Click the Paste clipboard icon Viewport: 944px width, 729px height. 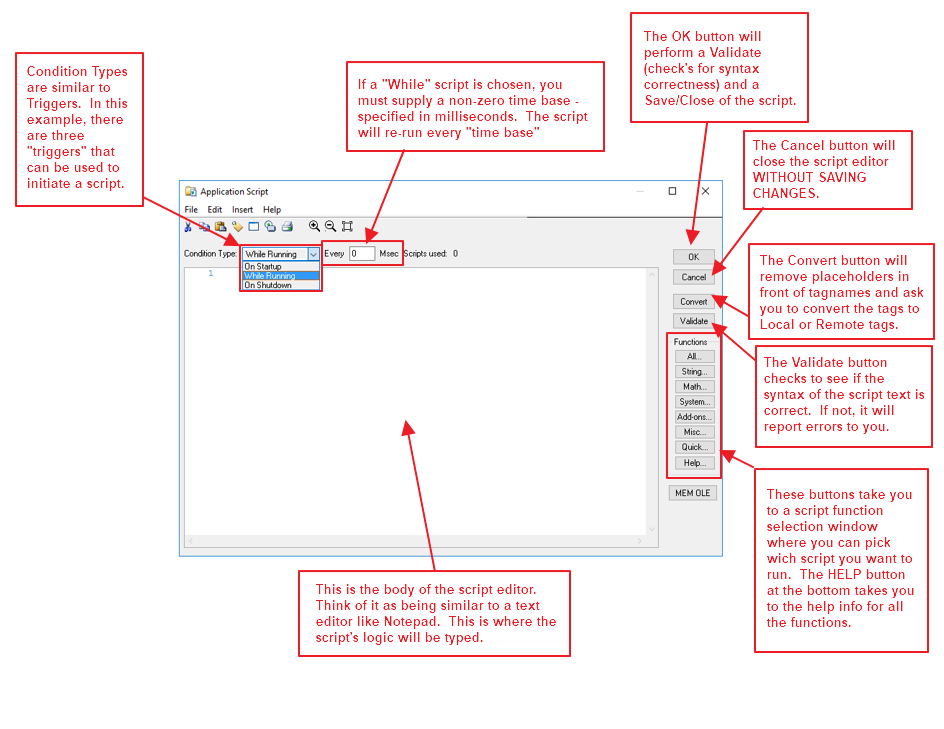220,227
